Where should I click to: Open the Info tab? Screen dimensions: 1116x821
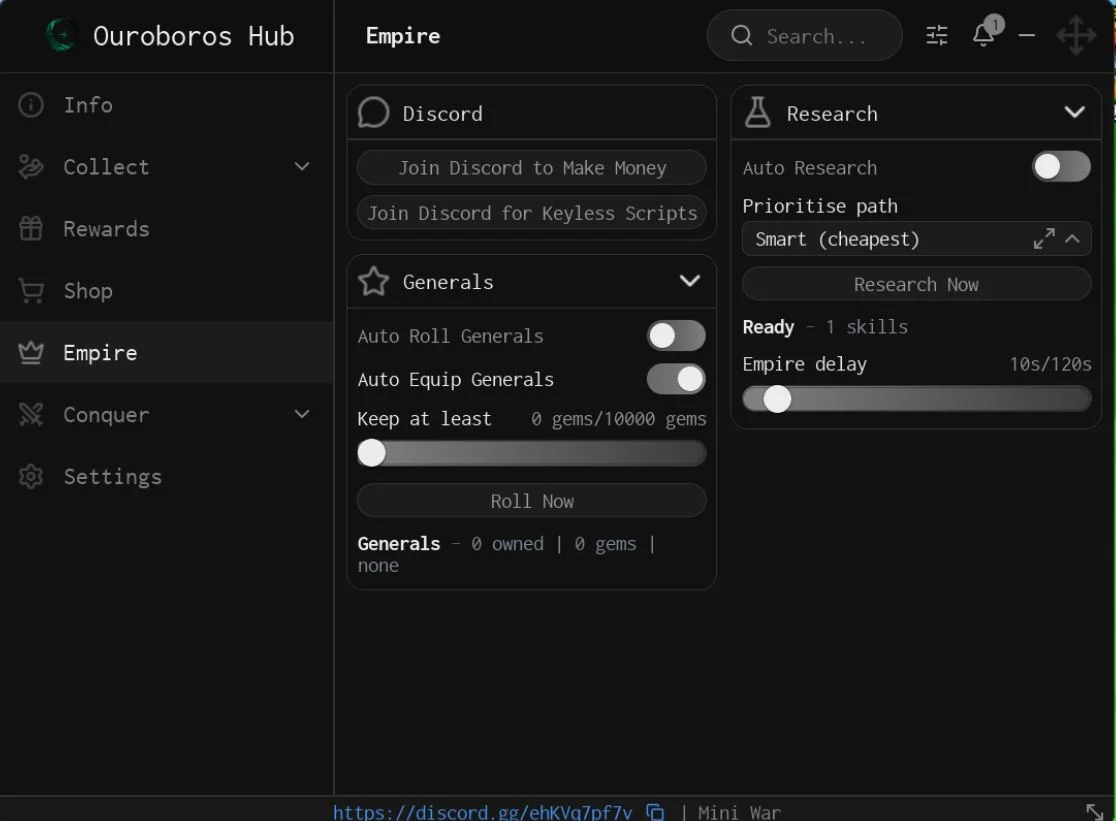(167, 105)
